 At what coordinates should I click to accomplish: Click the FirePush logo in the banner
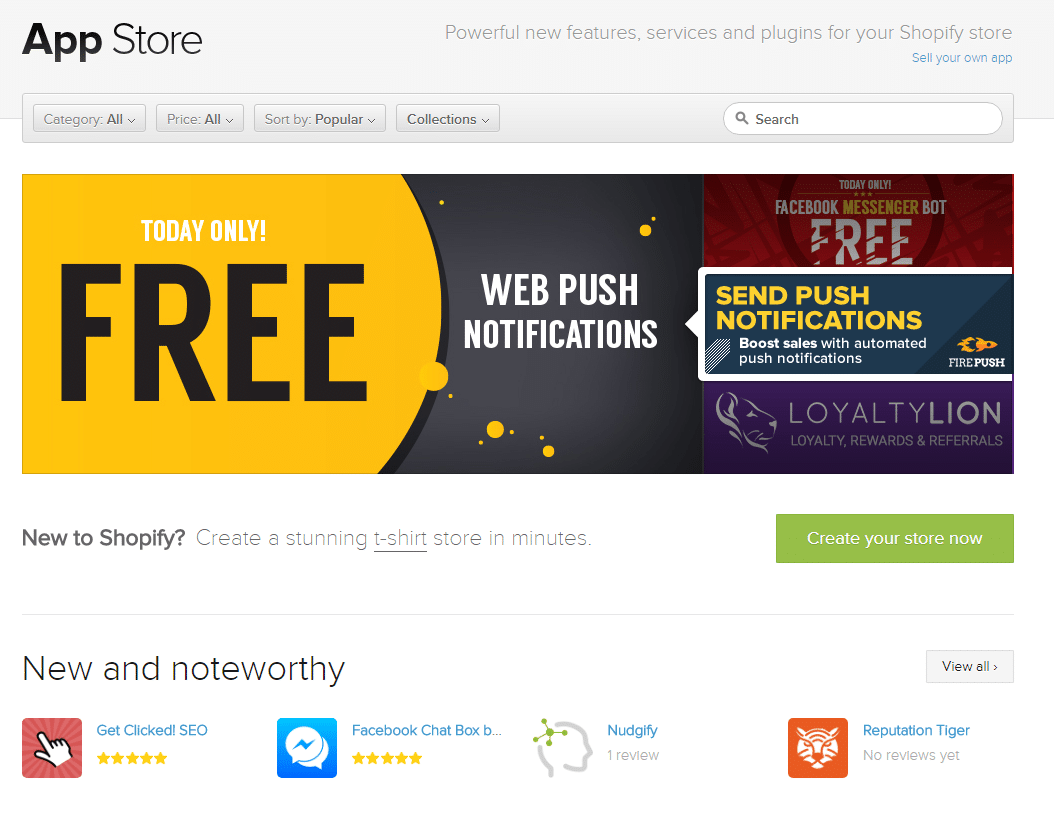(977, 353)
